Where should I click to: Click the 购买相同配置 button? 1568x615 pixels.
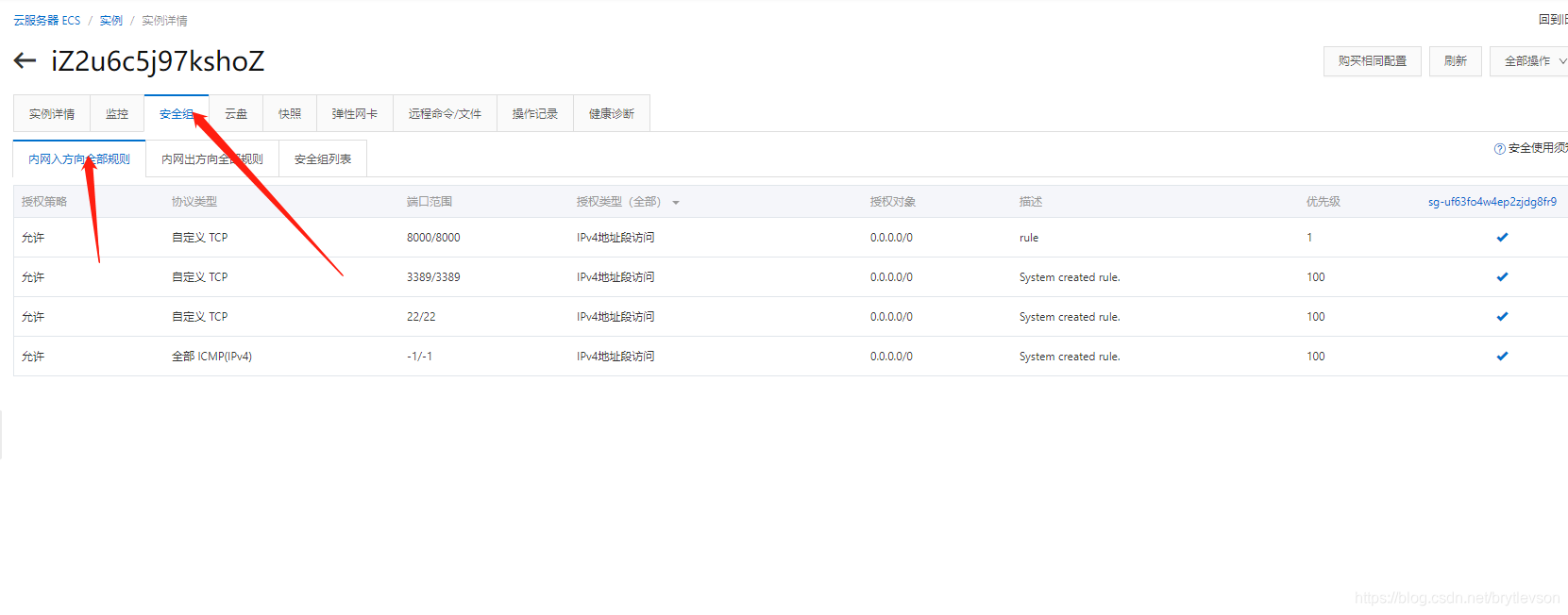click(1373, 61)
